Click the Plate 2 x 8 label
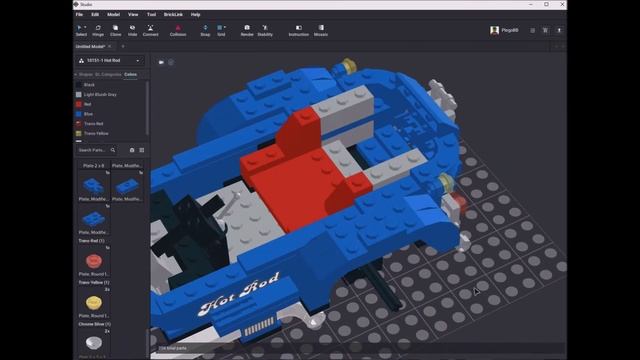This screenshot has height=360, width=640. (93, 166)
